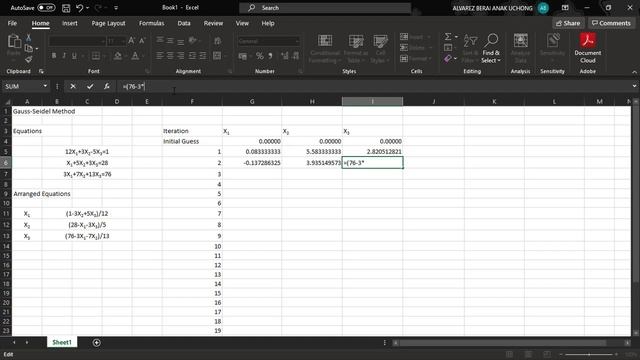Open the Name Box dropdown showing SUM
Viewport: 640px width, 360px height.
point(45,86)
